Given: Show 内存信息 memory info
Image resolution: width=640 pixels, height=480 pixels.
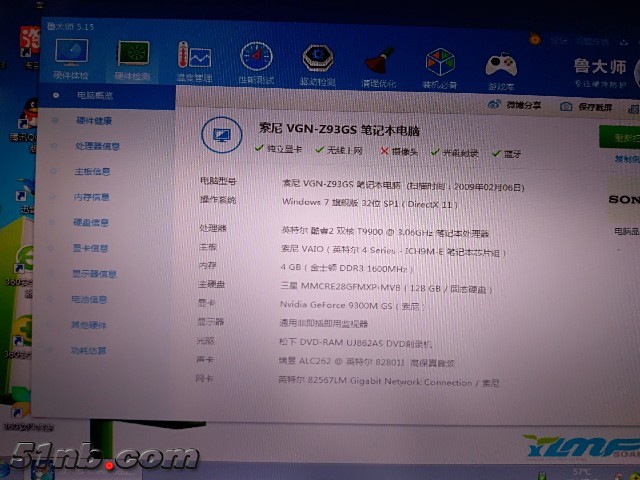Looking at the screenshot, I should [92, 197].
